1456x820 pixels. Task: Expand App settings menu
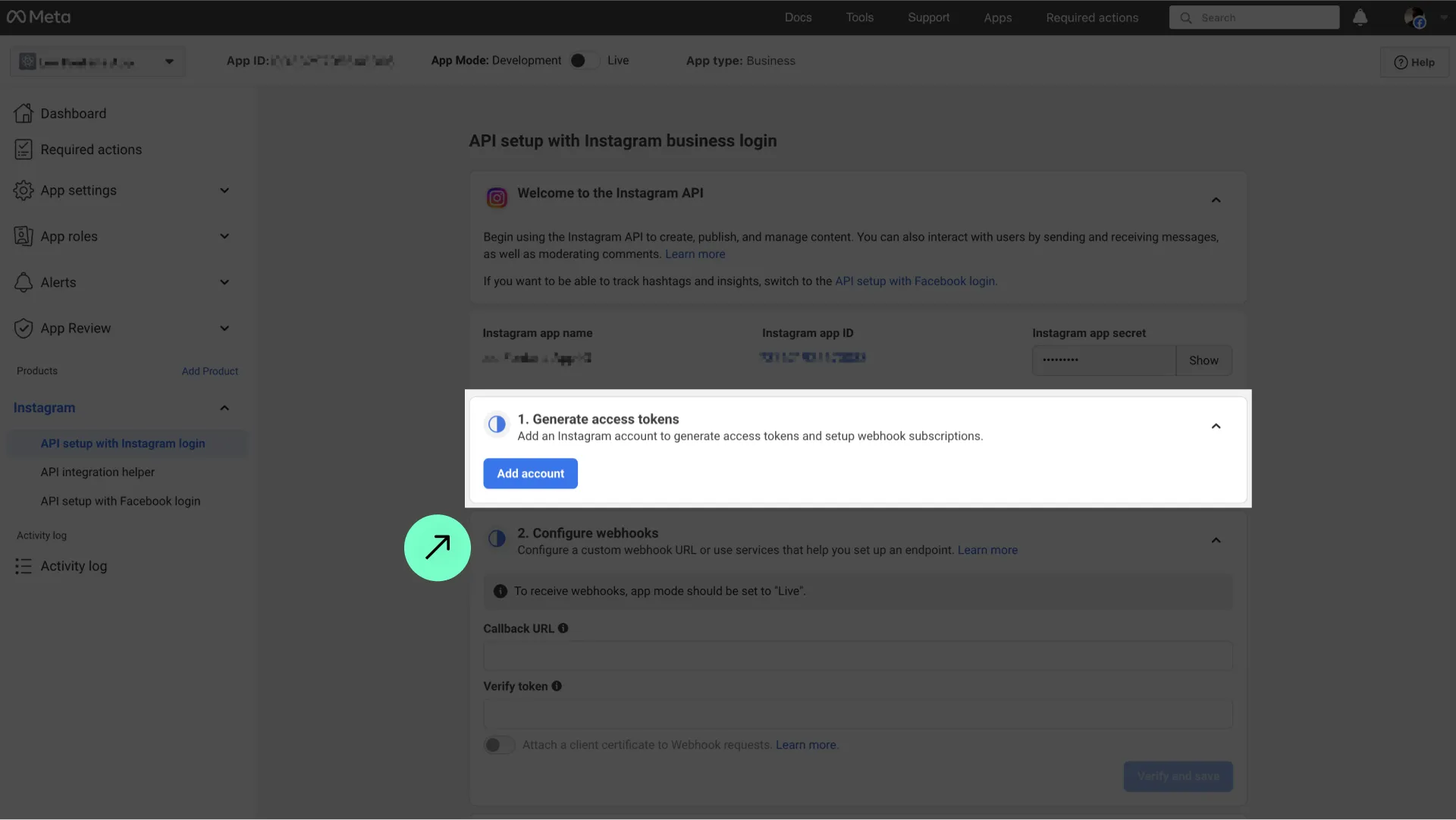224,190
